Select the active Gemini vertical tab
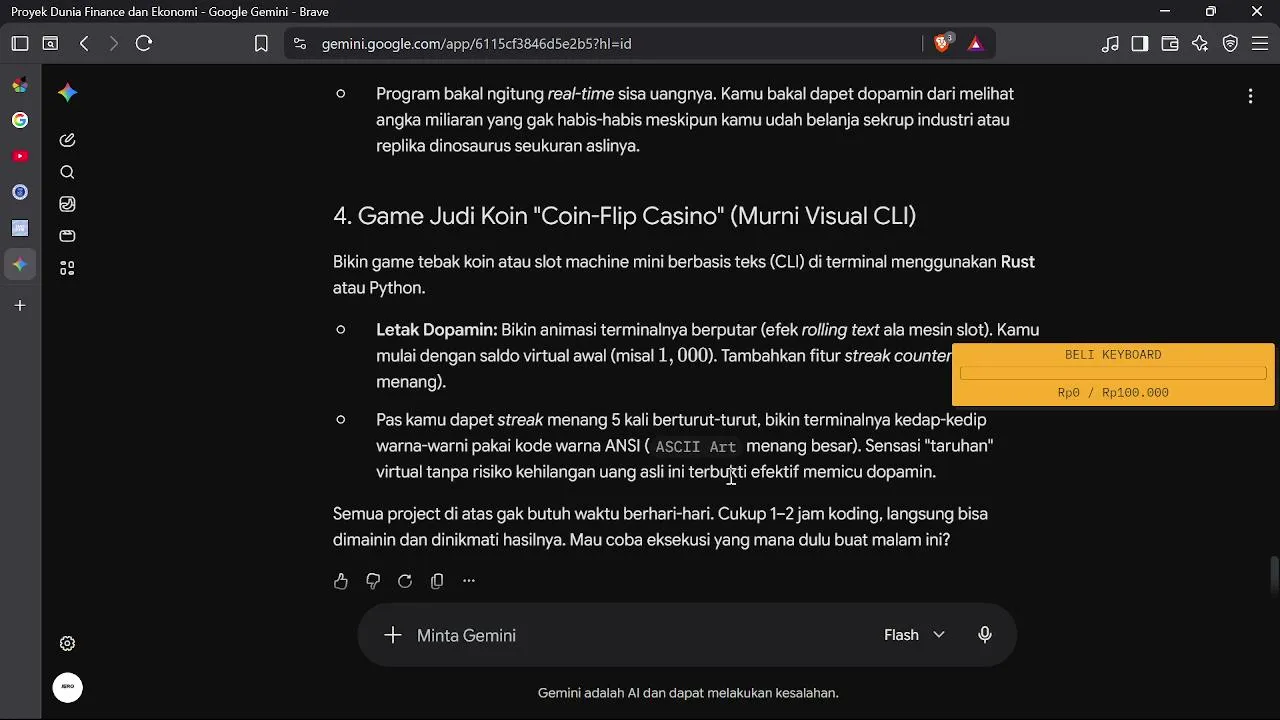 [20, 264]
